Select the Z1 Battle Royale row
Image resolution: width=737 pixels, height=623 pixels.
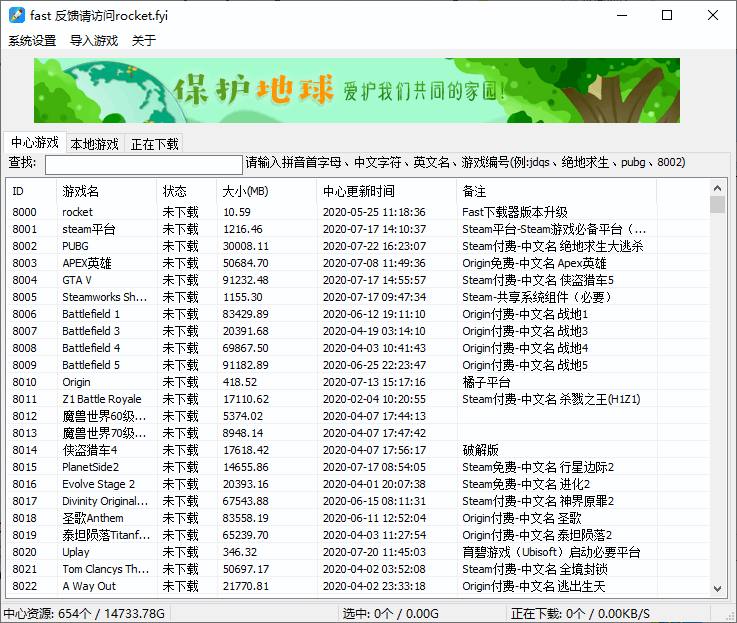tap(357, 399)
